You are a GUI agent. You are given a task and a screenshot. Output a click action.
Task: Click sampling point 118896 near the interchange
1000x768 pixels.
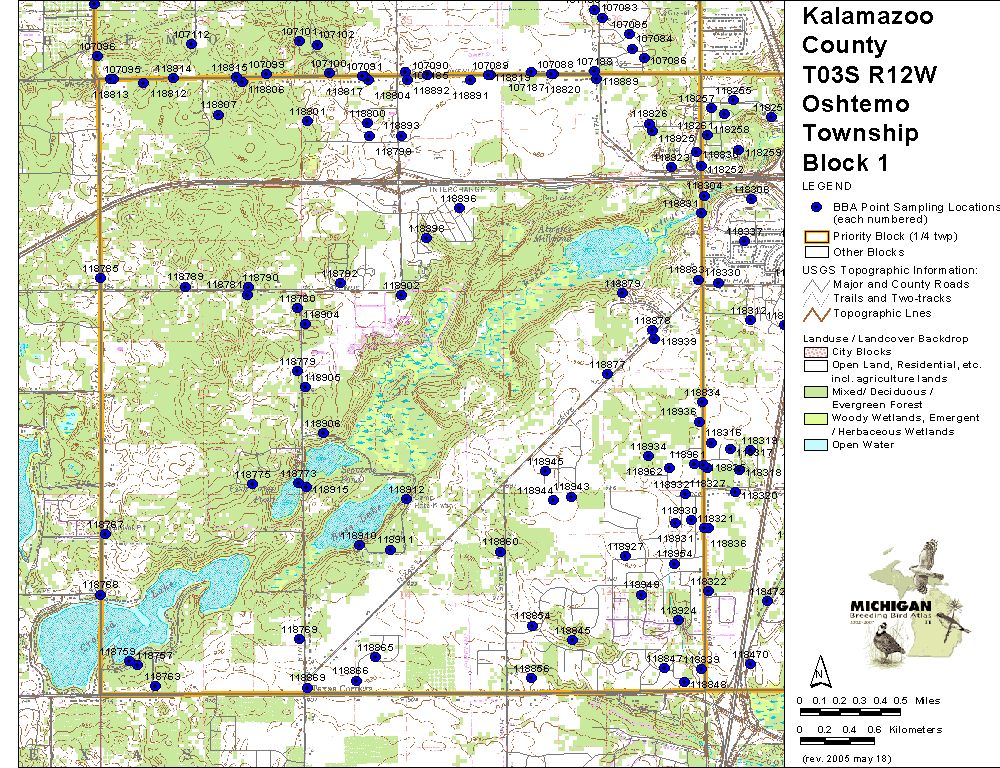pos(460,210)
